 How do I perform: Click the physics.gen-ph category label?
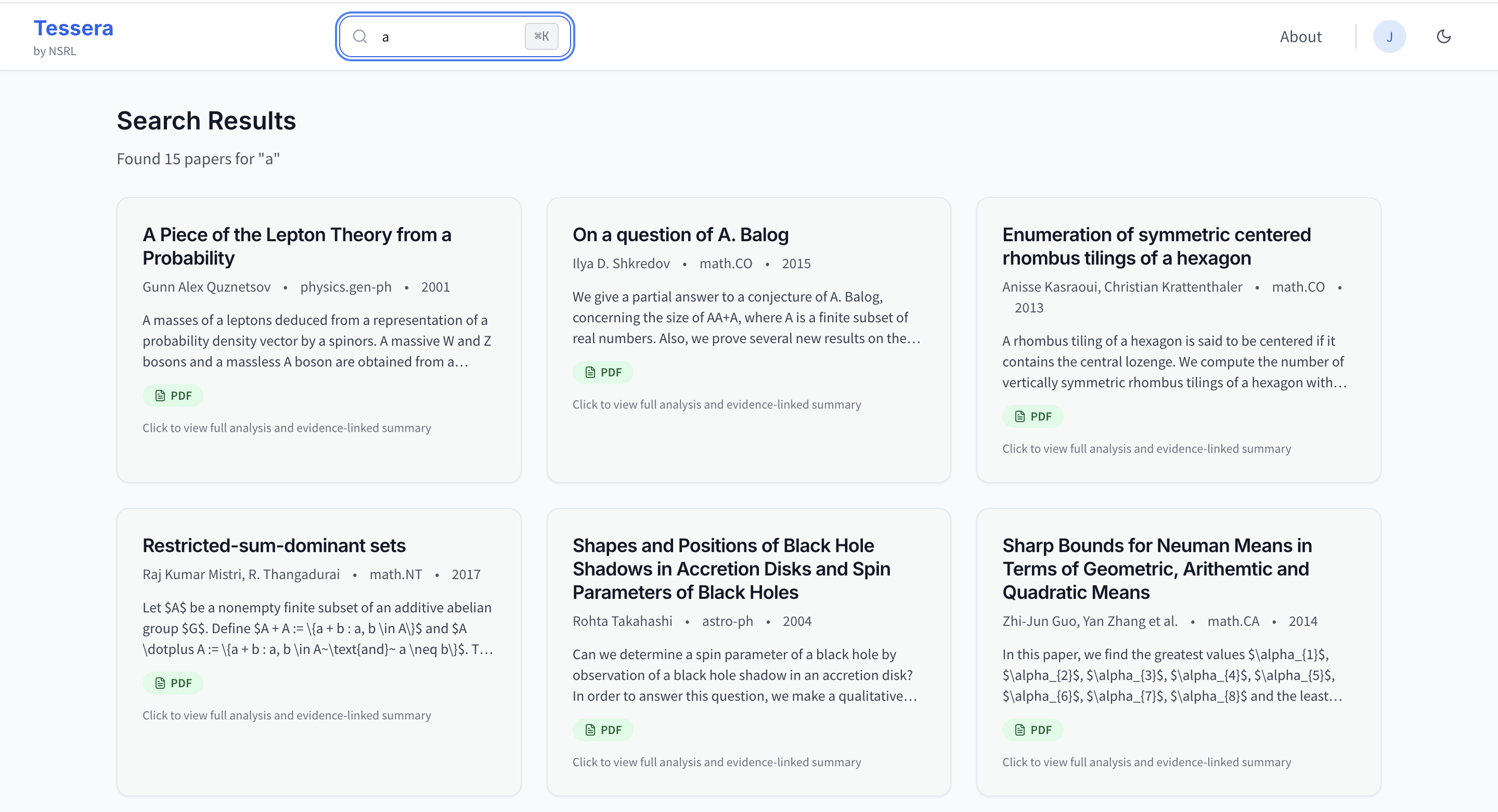[345, 287]
